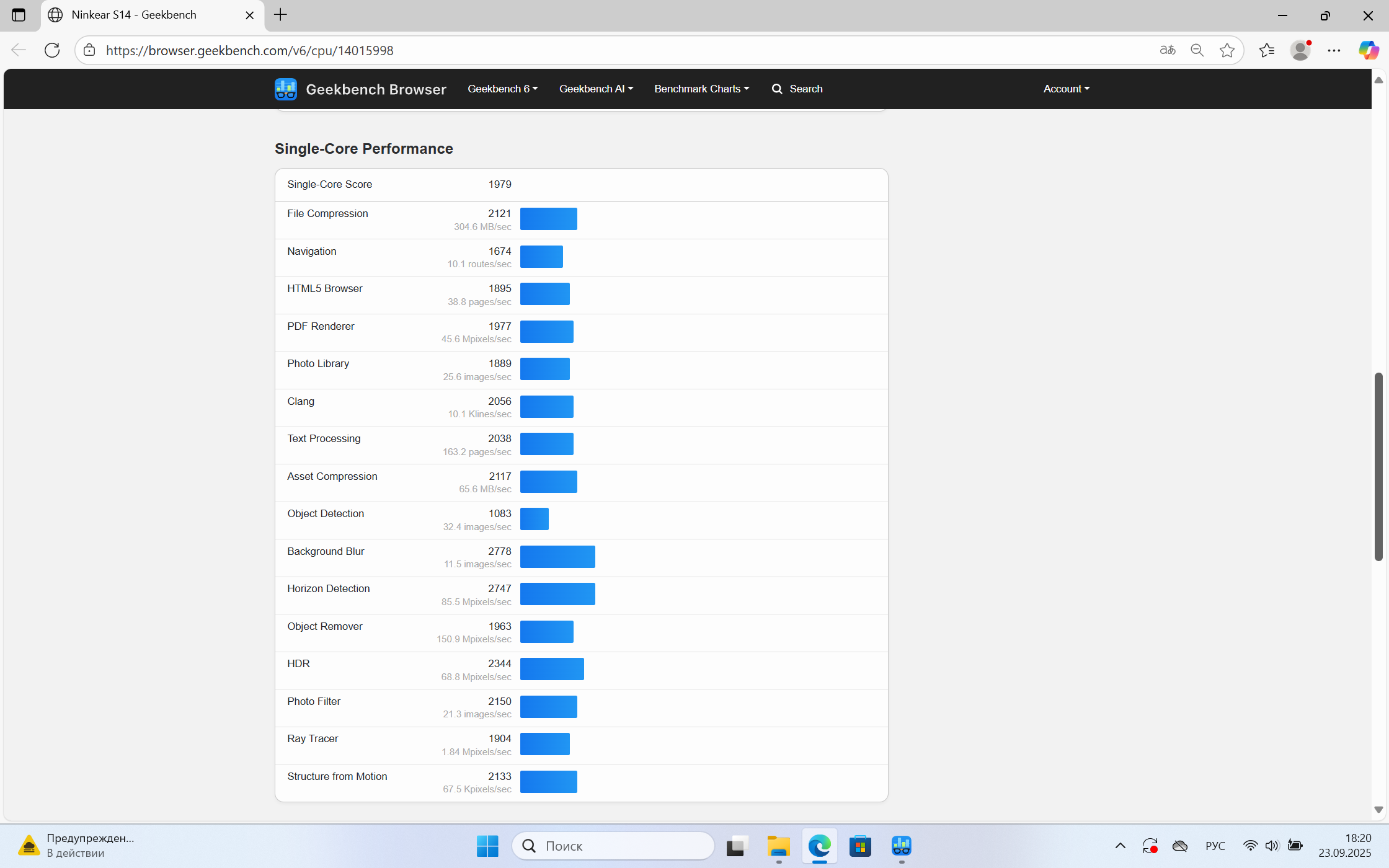Open a new tab with the plus button
The height and width of the screenshot is (868, 1389).
click(280, 15)
